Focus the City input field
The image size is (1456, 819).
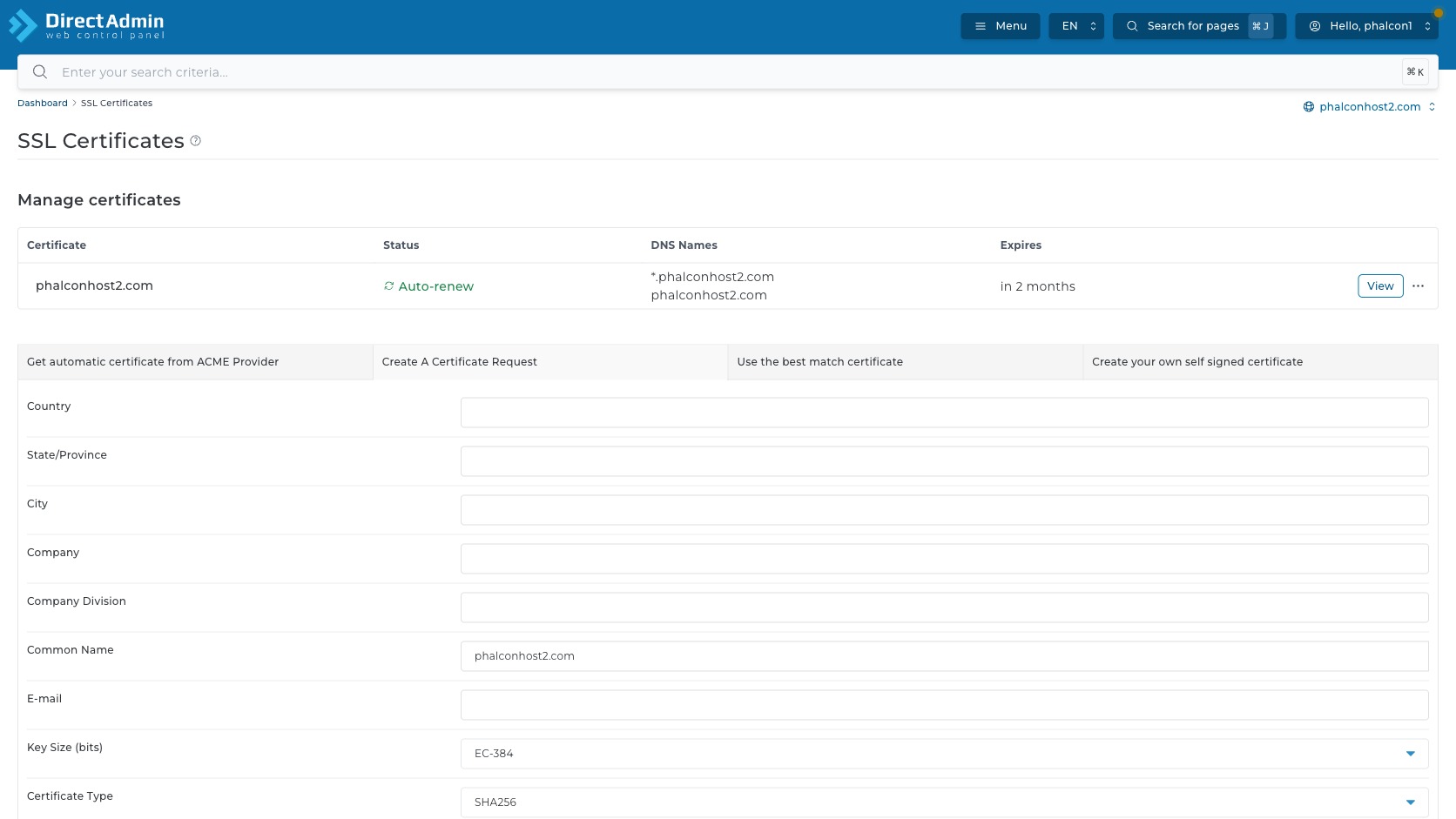944,510
